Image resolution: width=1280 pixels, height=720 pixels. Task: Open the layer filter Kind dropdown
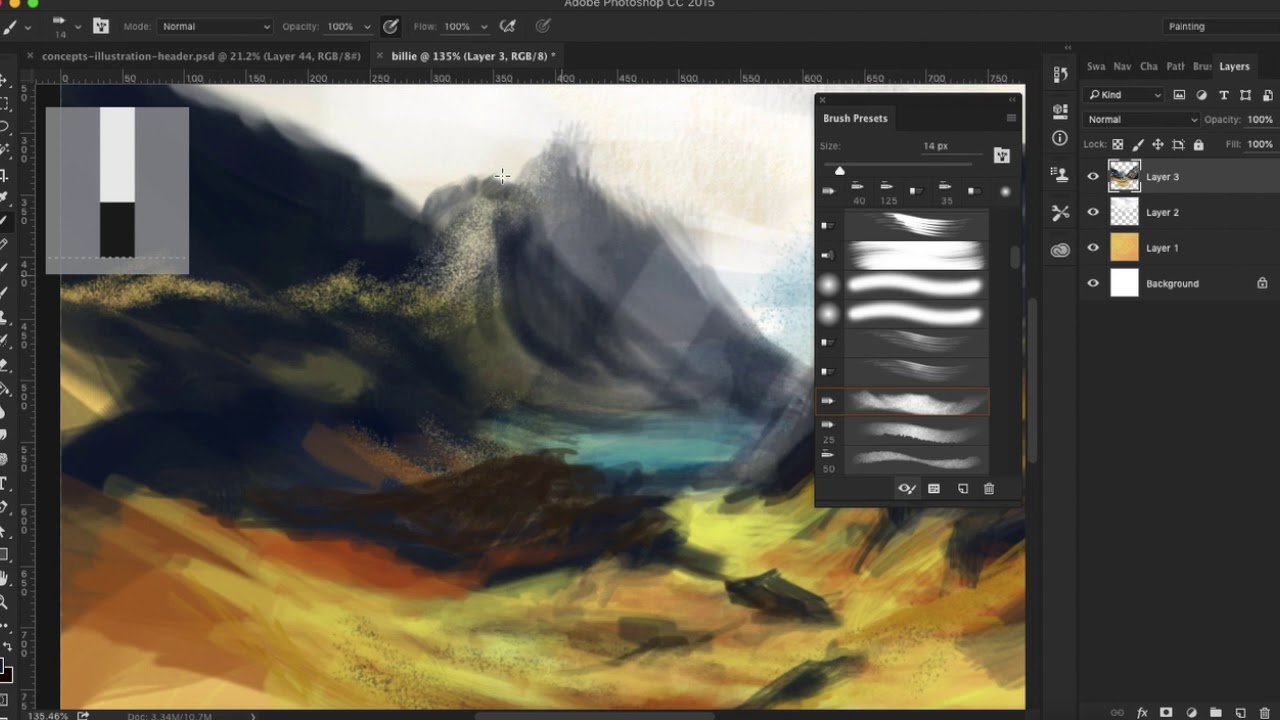1125,95
